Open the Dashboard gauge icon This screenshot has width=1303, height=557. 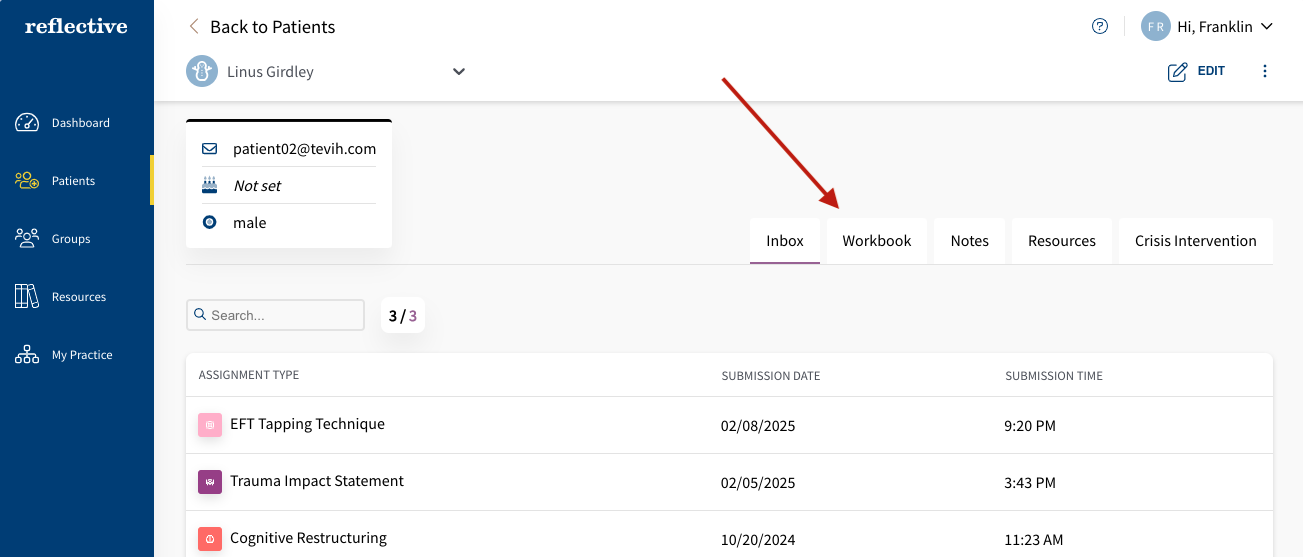point(27,123)
